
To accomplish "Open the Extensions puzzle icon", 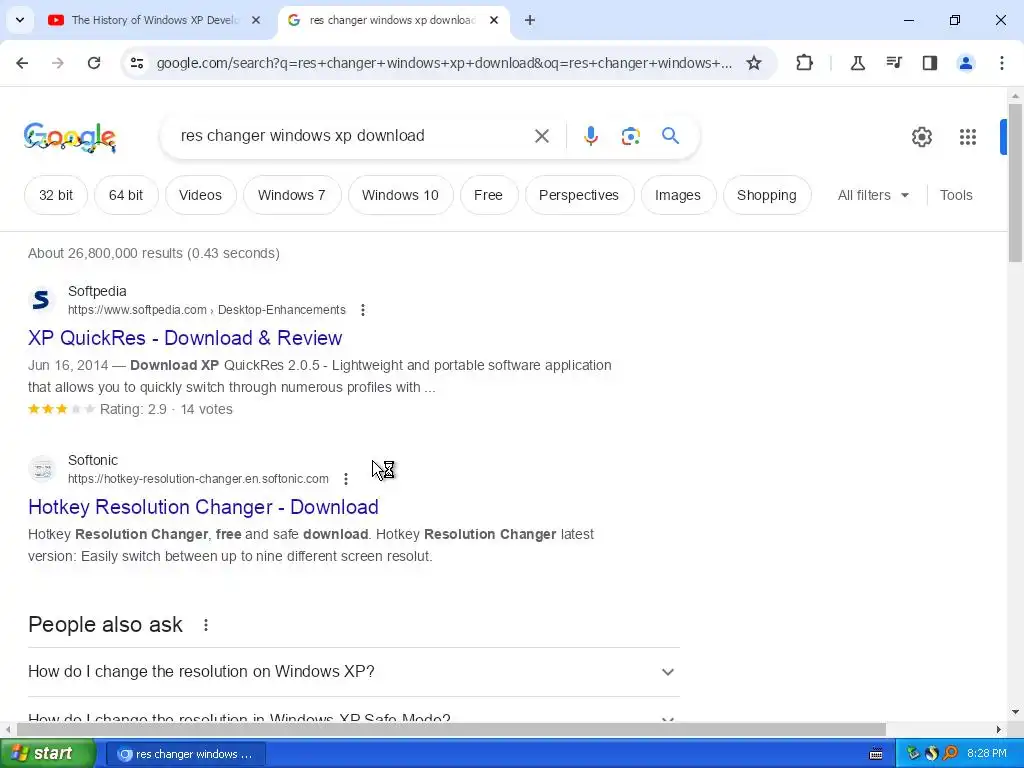I will point(805,63).
